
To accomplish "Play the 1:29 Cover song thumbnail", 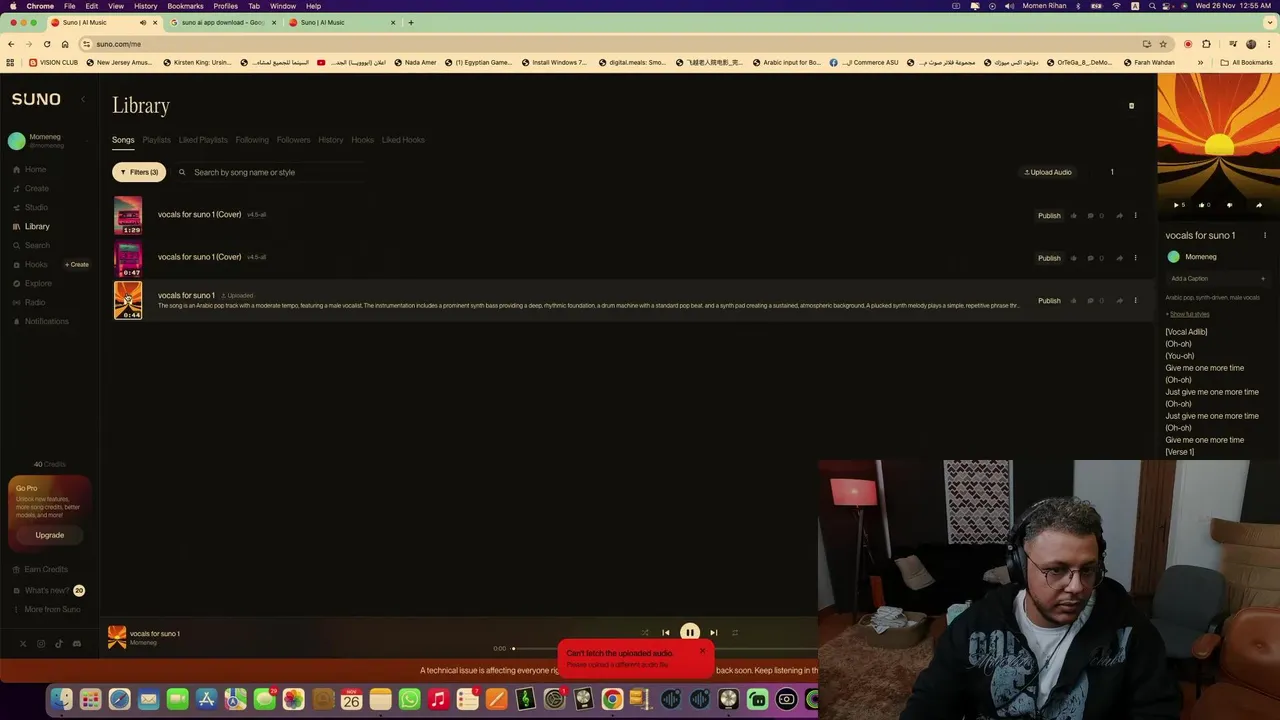I will tap(128, 215).
